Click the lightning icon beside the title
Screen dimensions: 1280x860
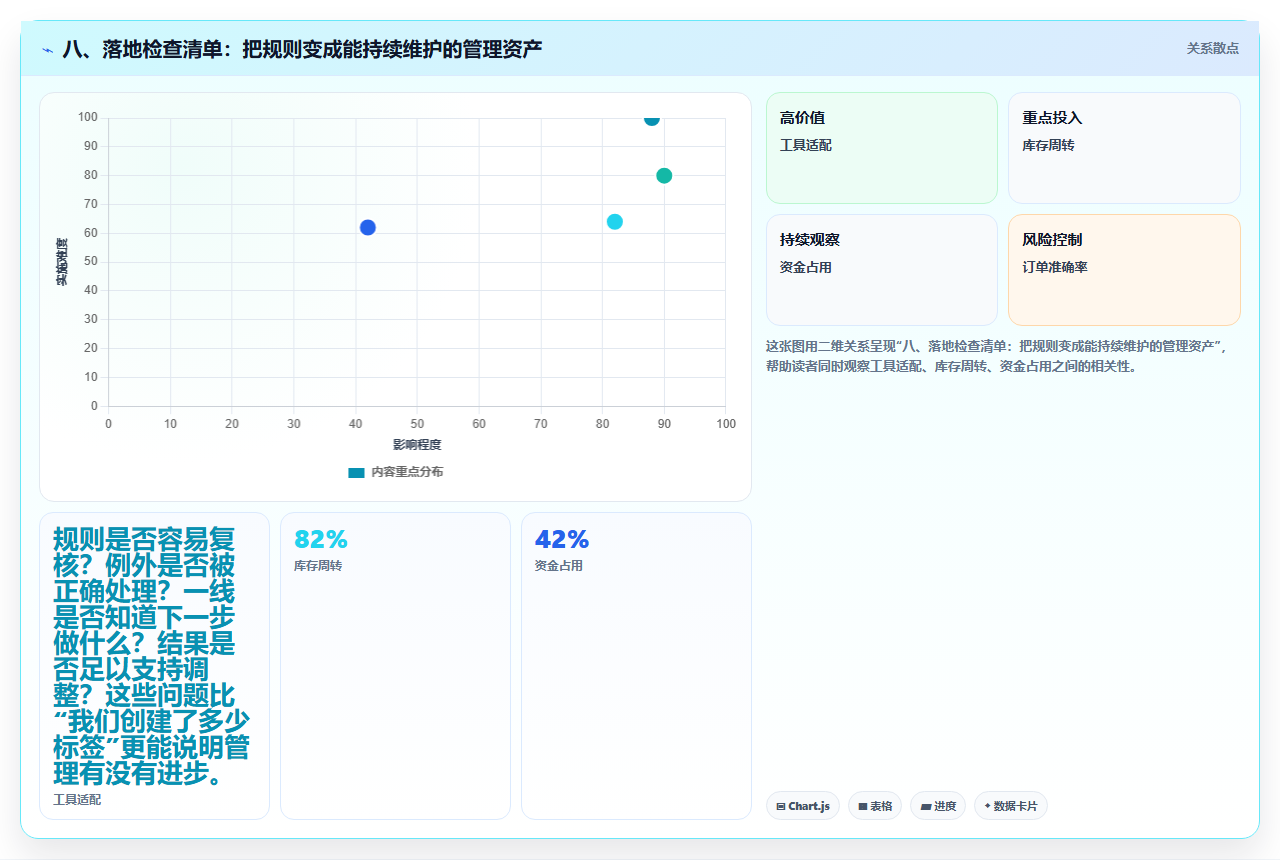(x=47, y=49)
